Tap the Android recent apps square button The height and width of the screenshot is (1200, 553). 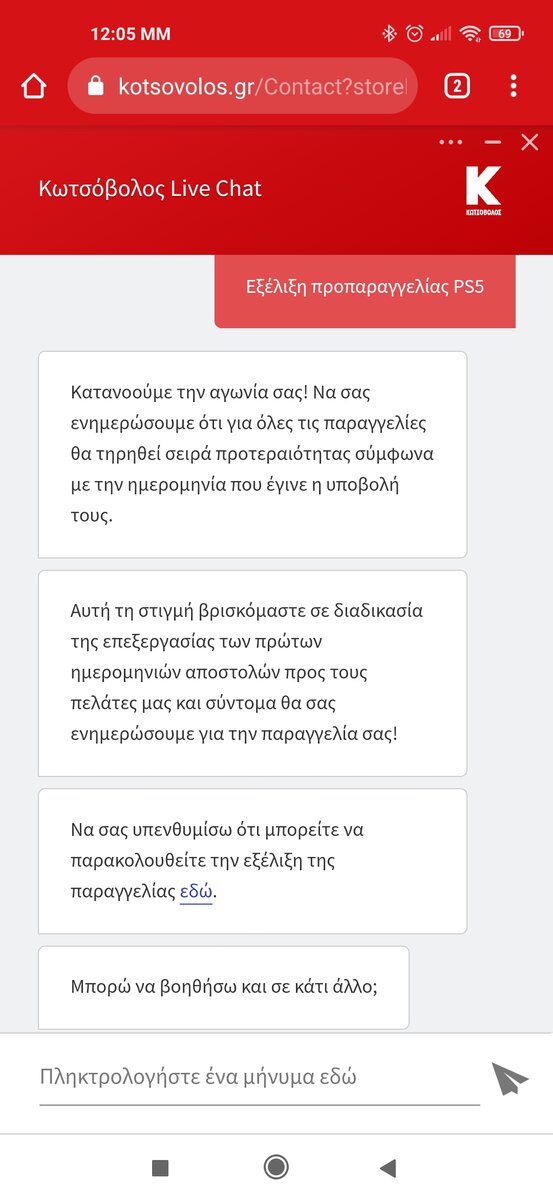(x=160, y=1167)
